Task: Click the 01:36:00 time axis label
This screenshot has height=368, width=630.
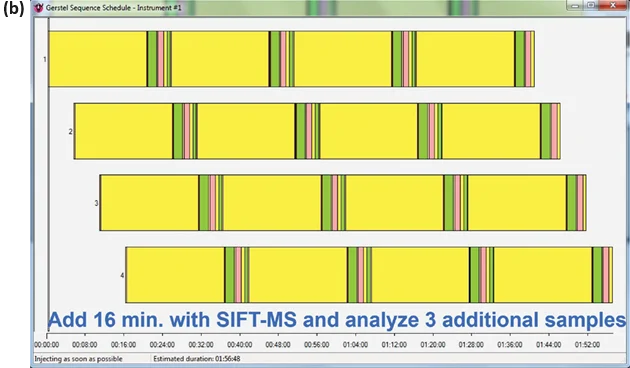Action: click(x=510, y=345)
